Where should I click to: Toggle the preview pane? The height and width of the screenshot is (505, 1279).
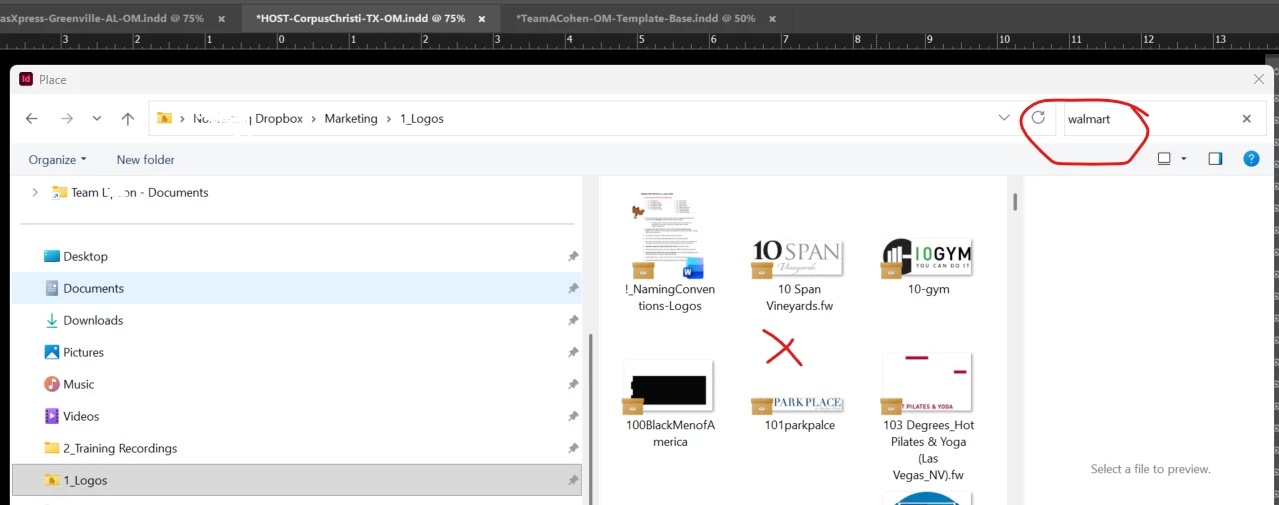pos(1215,158)
